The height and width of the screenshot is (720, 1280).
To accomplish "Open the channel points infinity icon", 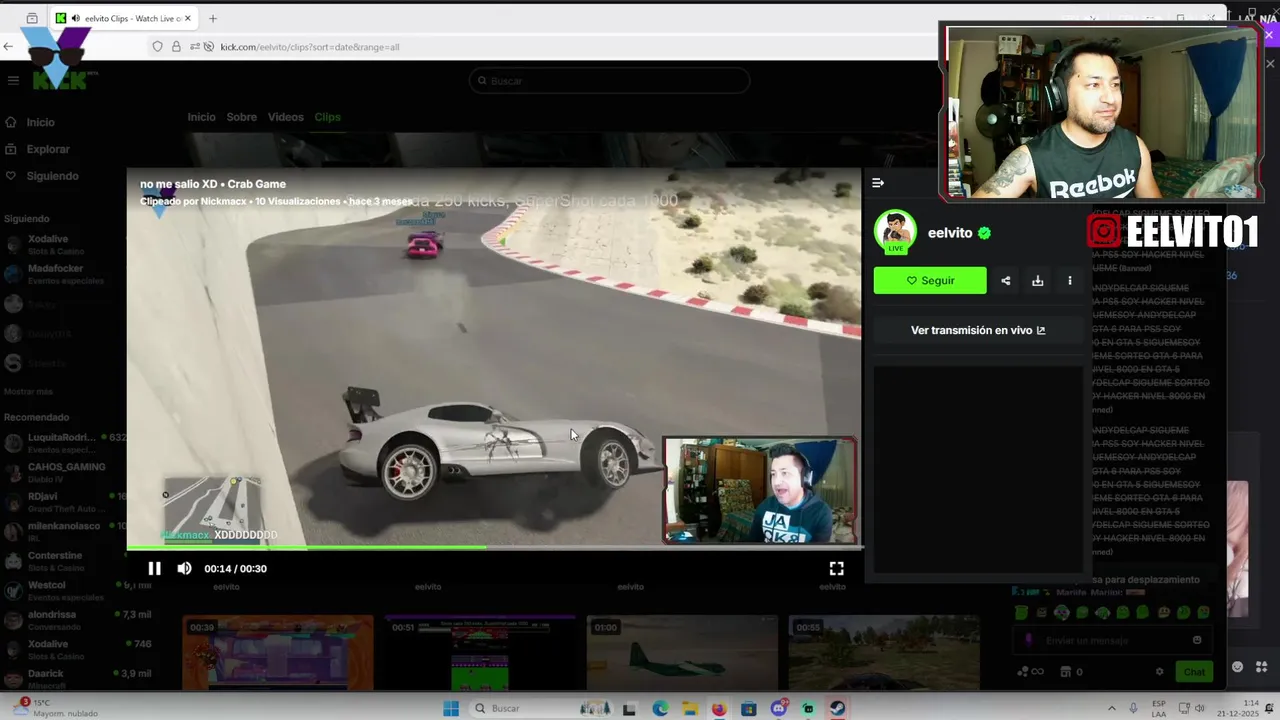I will coord(1030,672).
